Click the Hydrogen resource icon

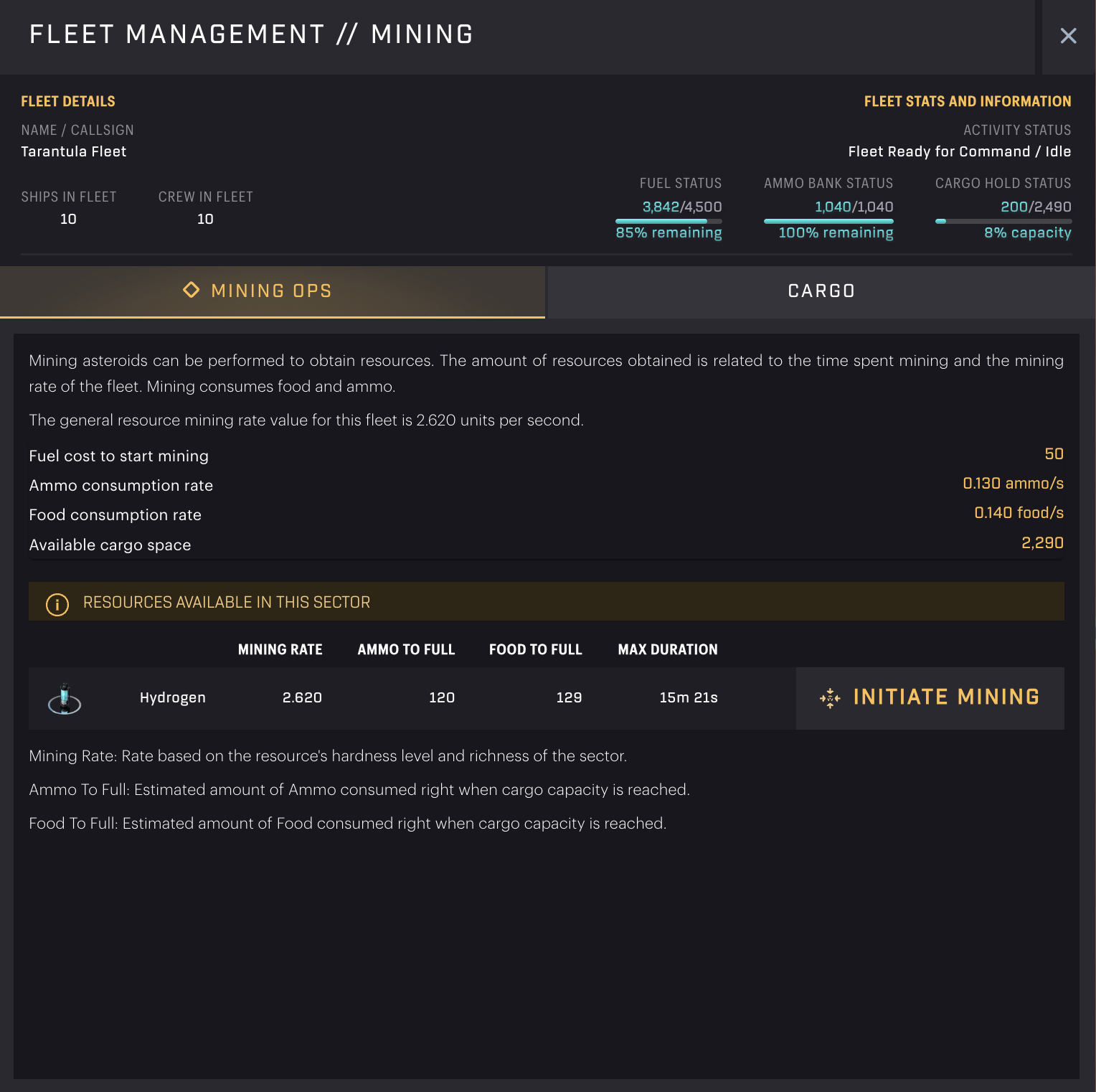[x=65, y=698]
